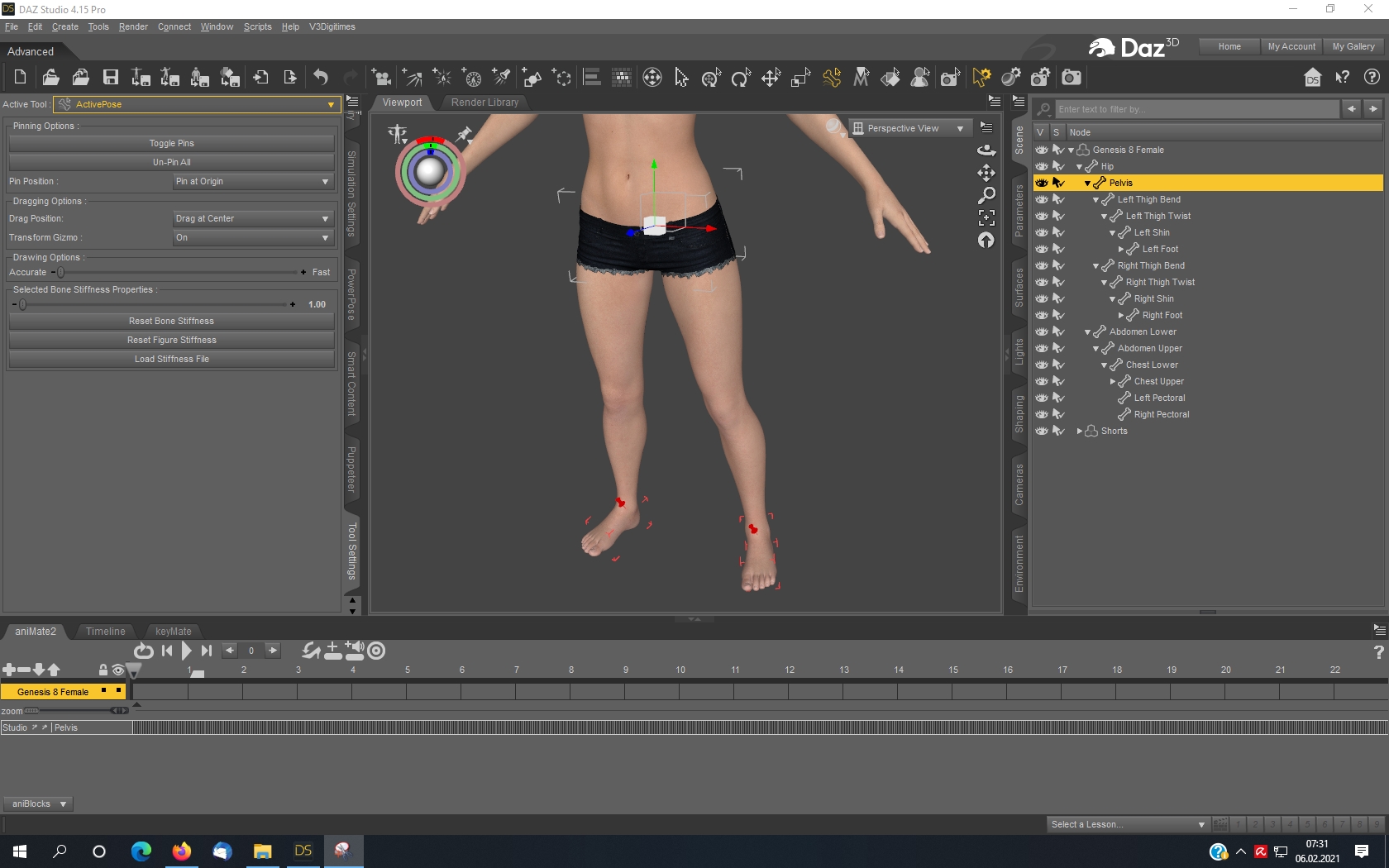Click the Render camera icon
Image resolution: width=1389 pixels, height=868 pixels.
[1072, 78]
